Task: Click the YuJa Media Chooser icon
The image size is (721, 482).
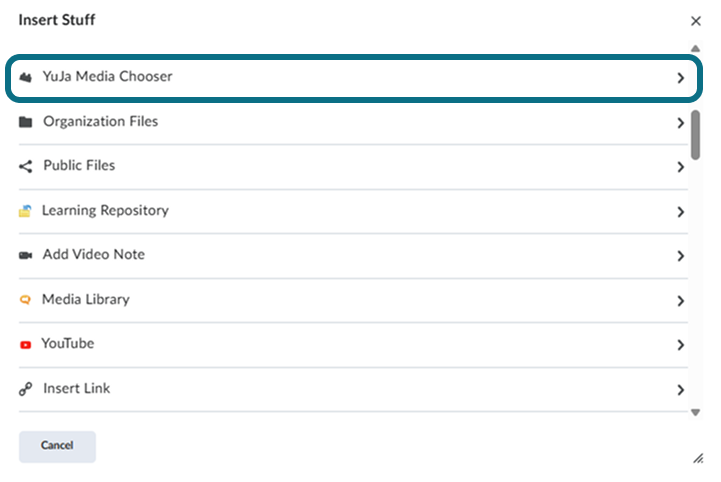Action: pyautogui.click(x=26, y=77)
